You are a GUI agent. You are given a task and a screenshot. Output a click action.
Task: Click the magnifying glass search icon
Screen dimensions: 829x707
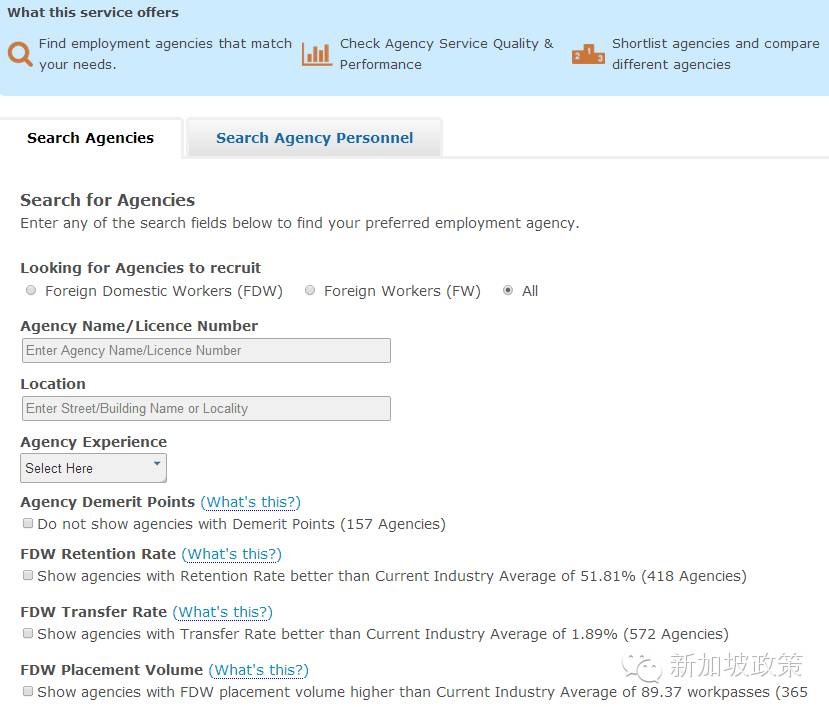pyautogui.click(x=20, y=54)
